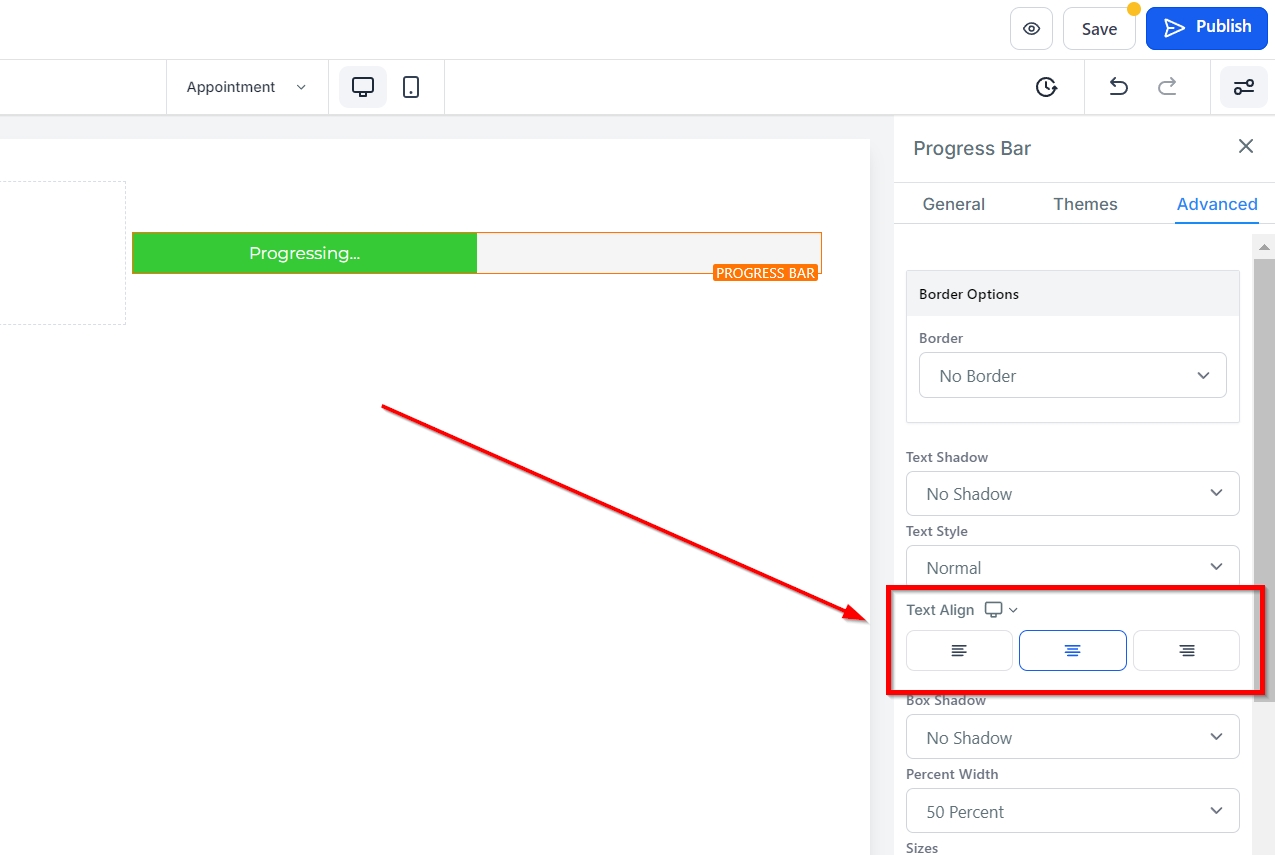Viewport: 1275px width, 855px height.
Task: Switch to mobile view
Action: (411, 87)
